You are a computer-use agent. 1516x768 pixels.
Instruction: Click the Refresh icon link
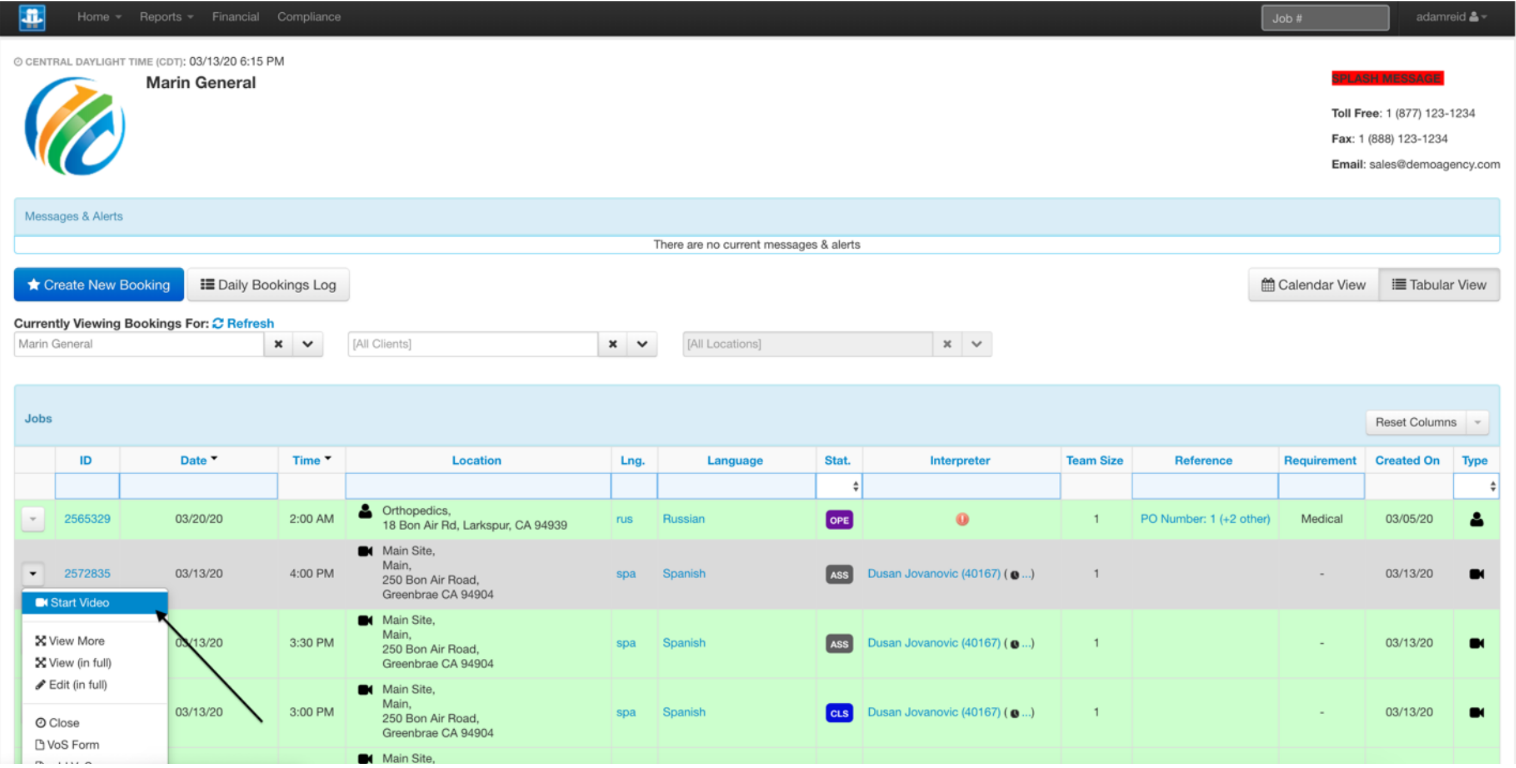(x=243, y=323)
